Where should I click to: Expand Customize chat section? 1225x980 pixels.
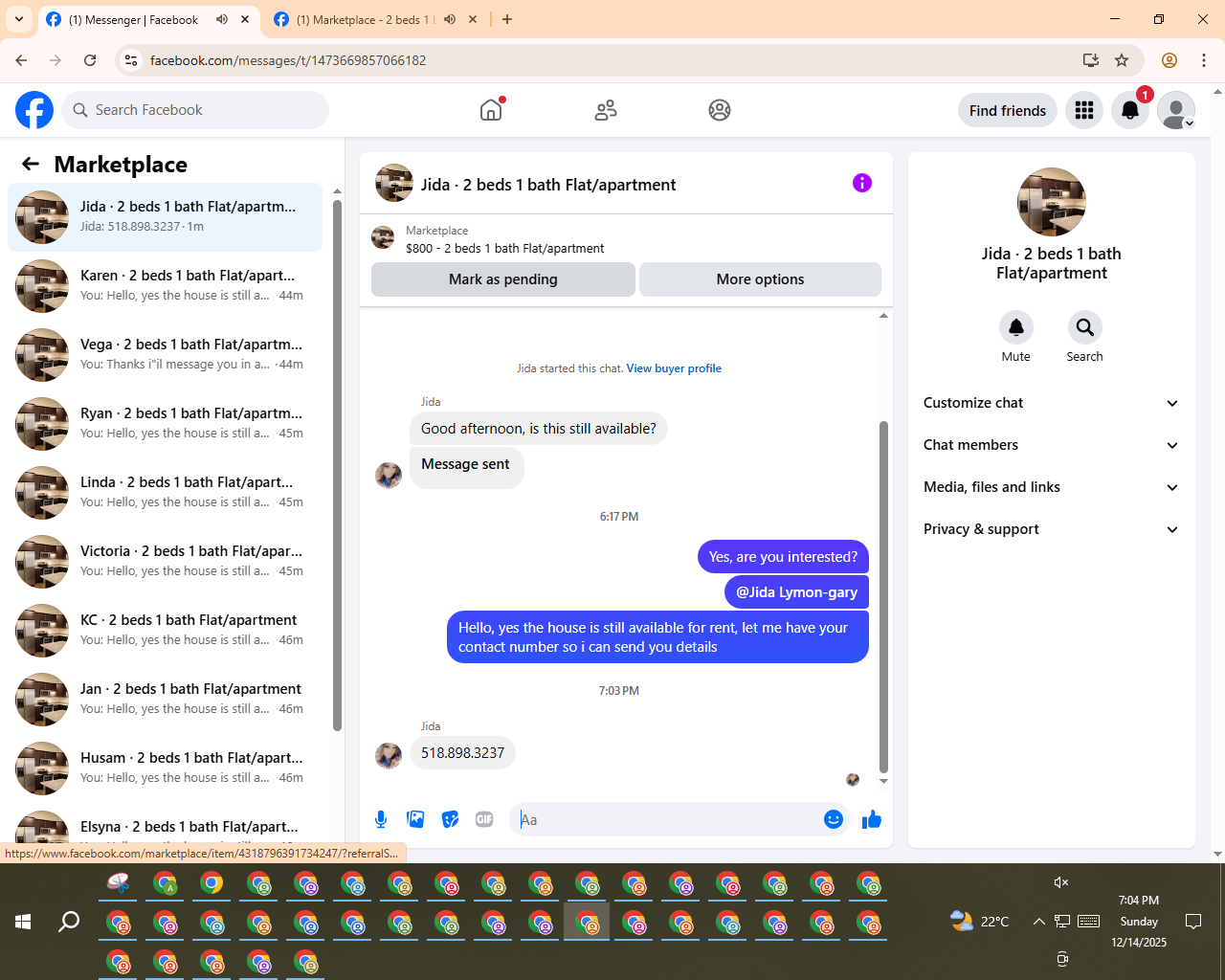(x=1051, y=403)
